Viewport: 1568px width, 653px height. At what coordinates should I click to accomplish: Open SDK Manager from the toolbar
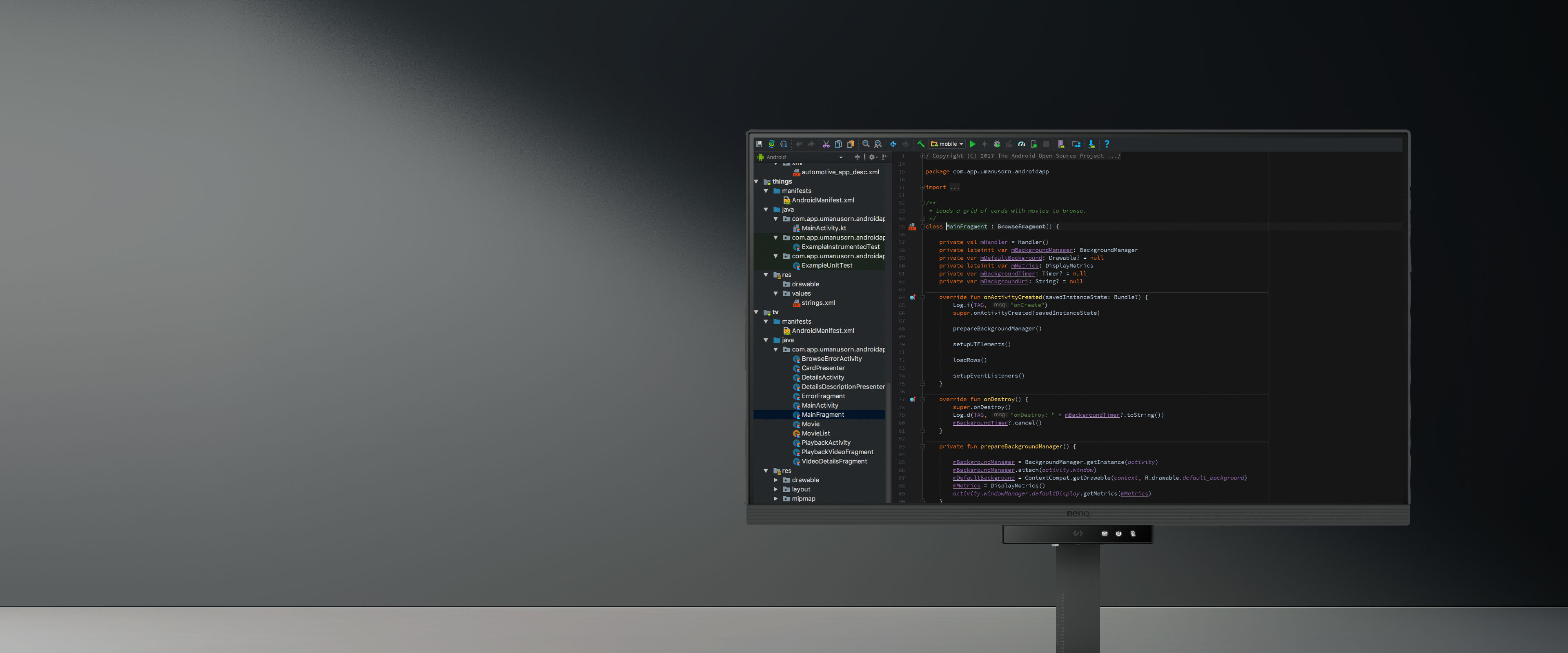coord(1091,144)
